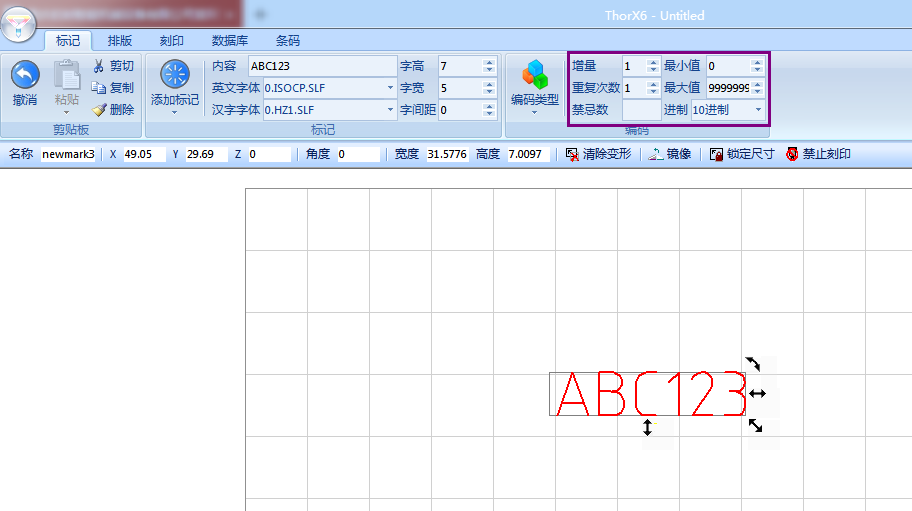Switch to the 条码 tab
The image size is (912, 511).
[288, 41]
